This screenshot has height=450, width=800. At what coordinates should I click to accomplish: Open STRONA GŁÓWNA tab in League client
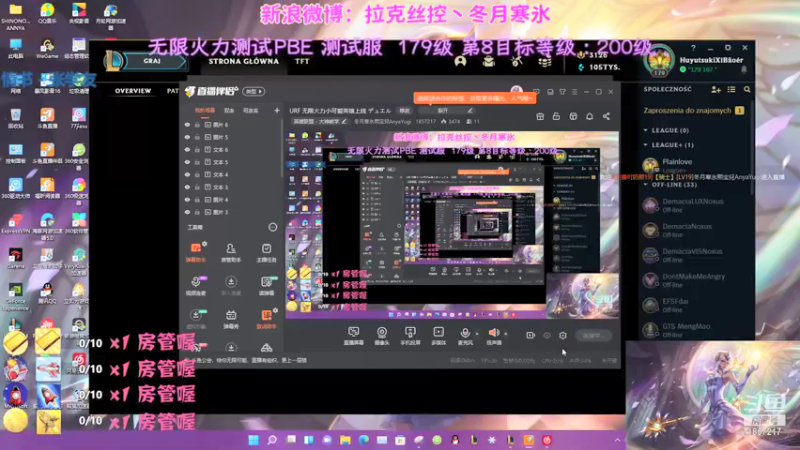tap(243, 61)
